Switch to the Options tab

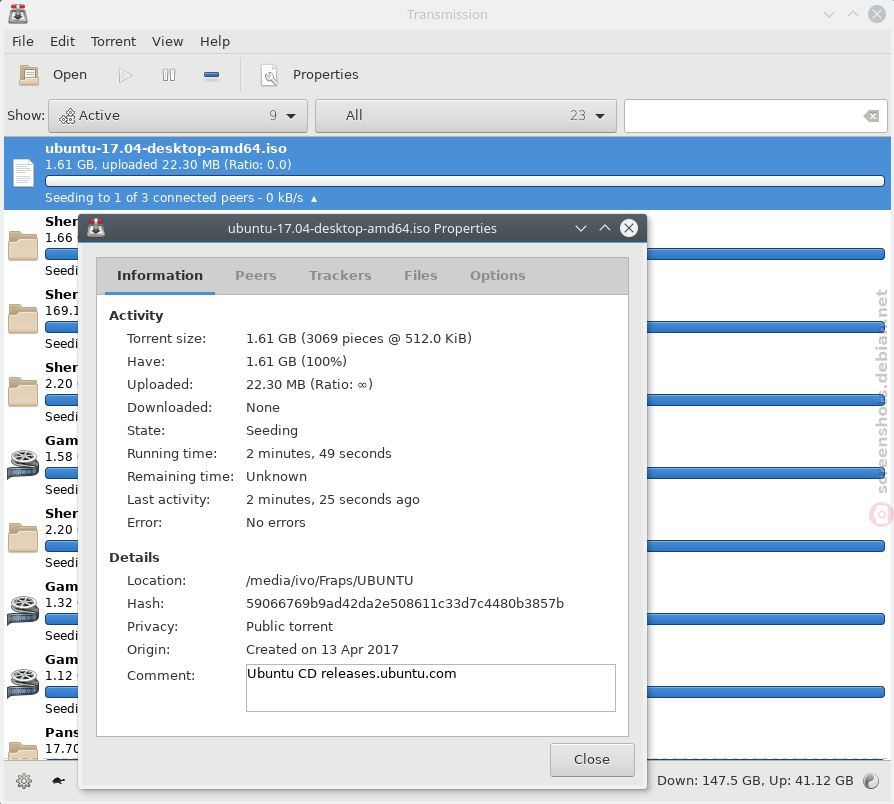497,275
